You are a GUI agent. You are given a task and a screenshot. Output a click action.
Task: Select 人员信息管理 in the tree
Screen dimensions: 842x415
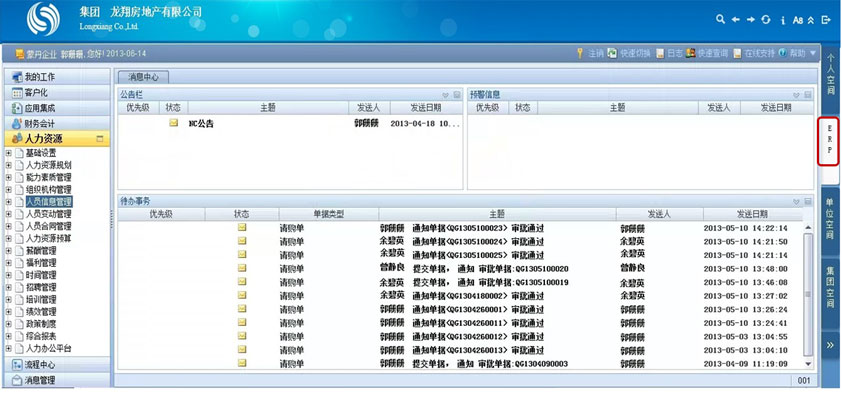coord(48,202)
